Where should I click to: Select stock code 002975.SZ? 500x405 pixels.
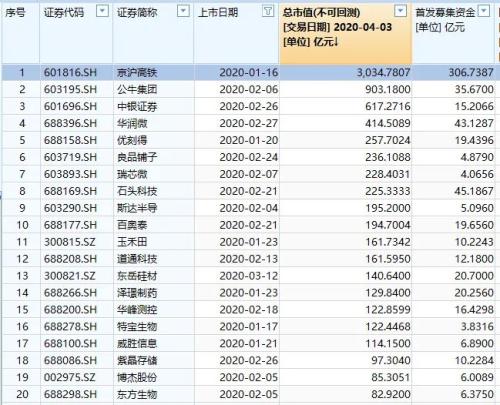[70, 378]
